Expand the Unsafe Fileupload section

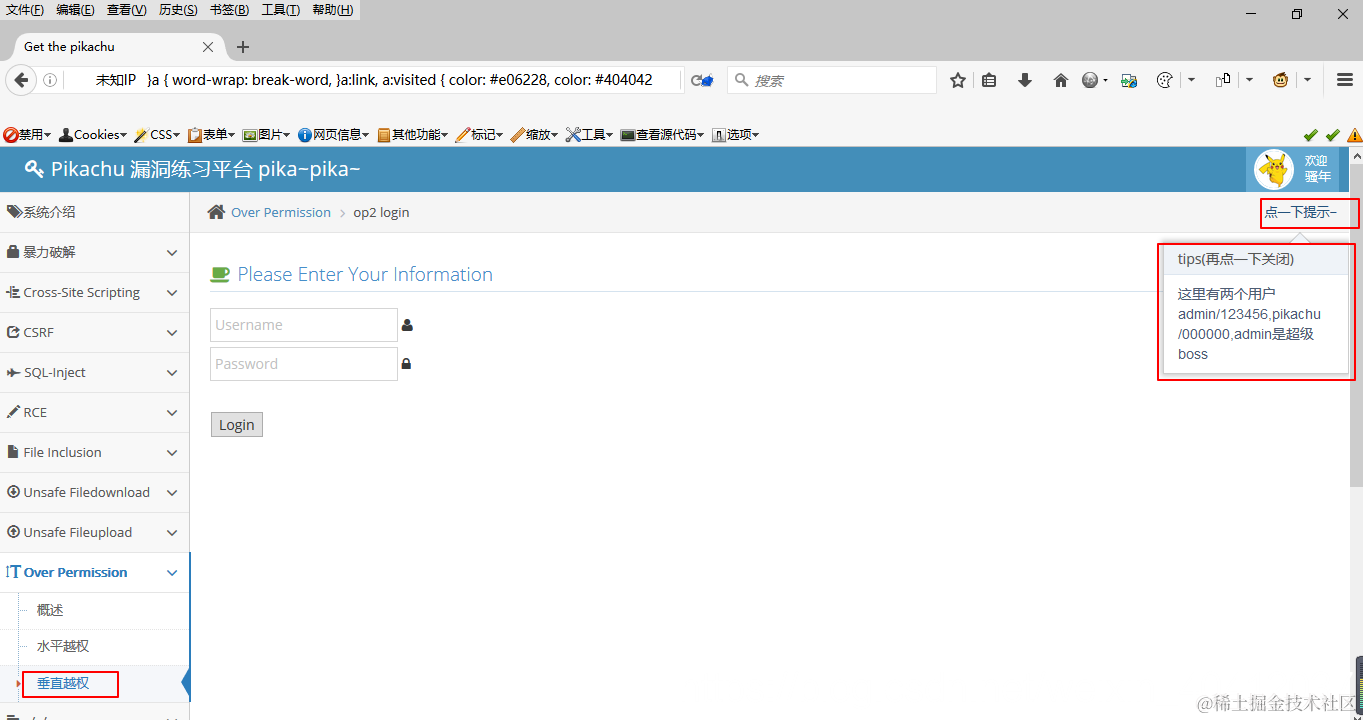[x=94, y=532]
